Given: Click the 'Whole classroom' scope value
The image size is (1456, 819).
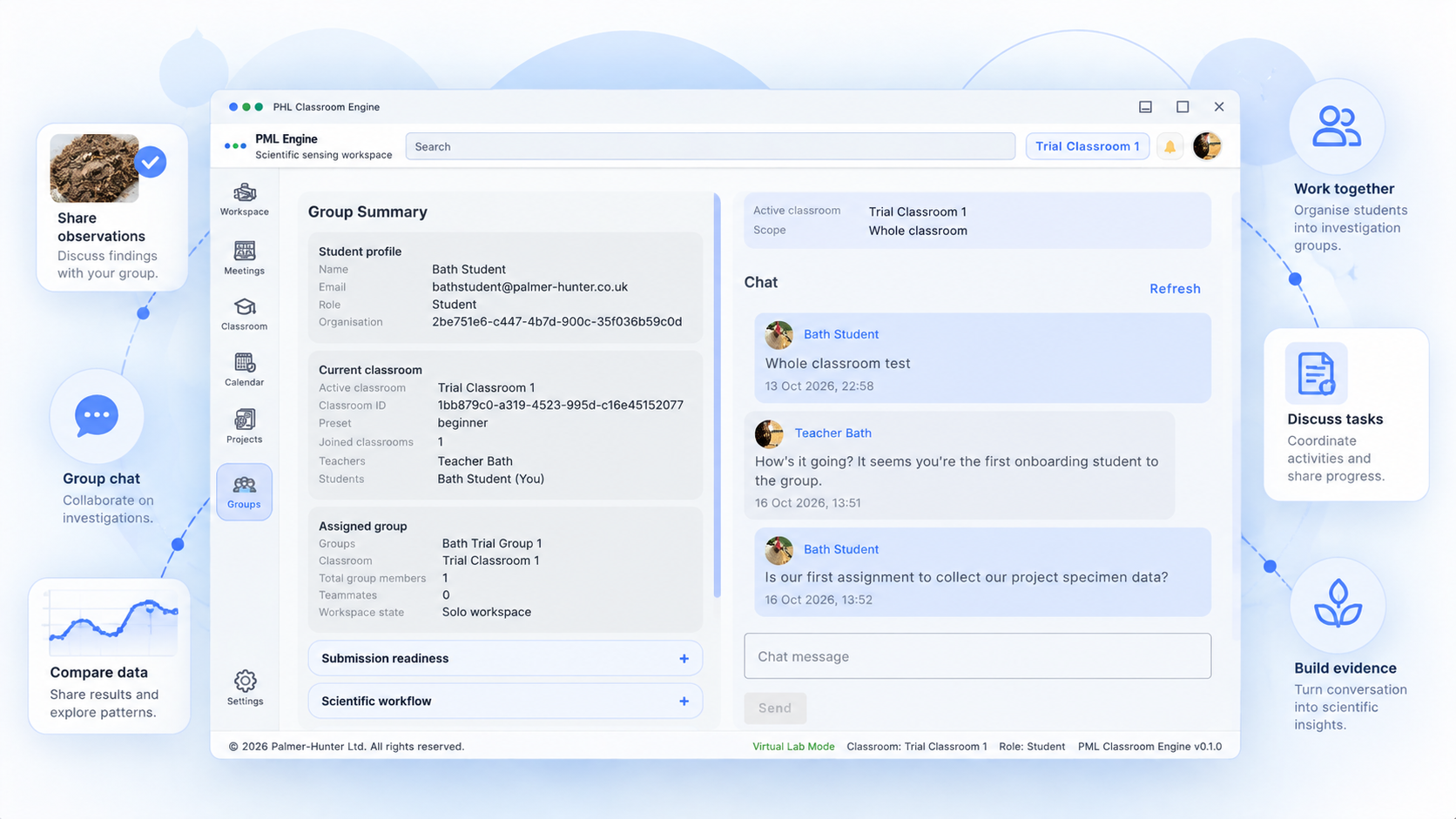Looking at the screenshot, I should tap(918, 231).
